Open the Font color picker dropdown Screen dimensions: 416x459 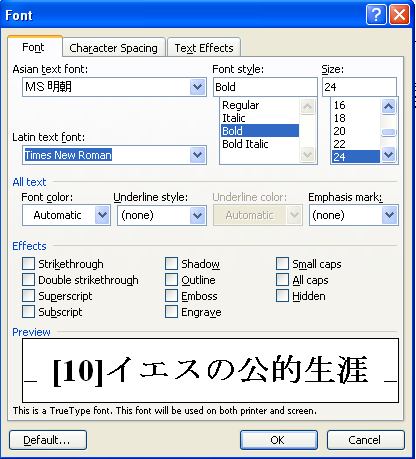tap(102, 215)
